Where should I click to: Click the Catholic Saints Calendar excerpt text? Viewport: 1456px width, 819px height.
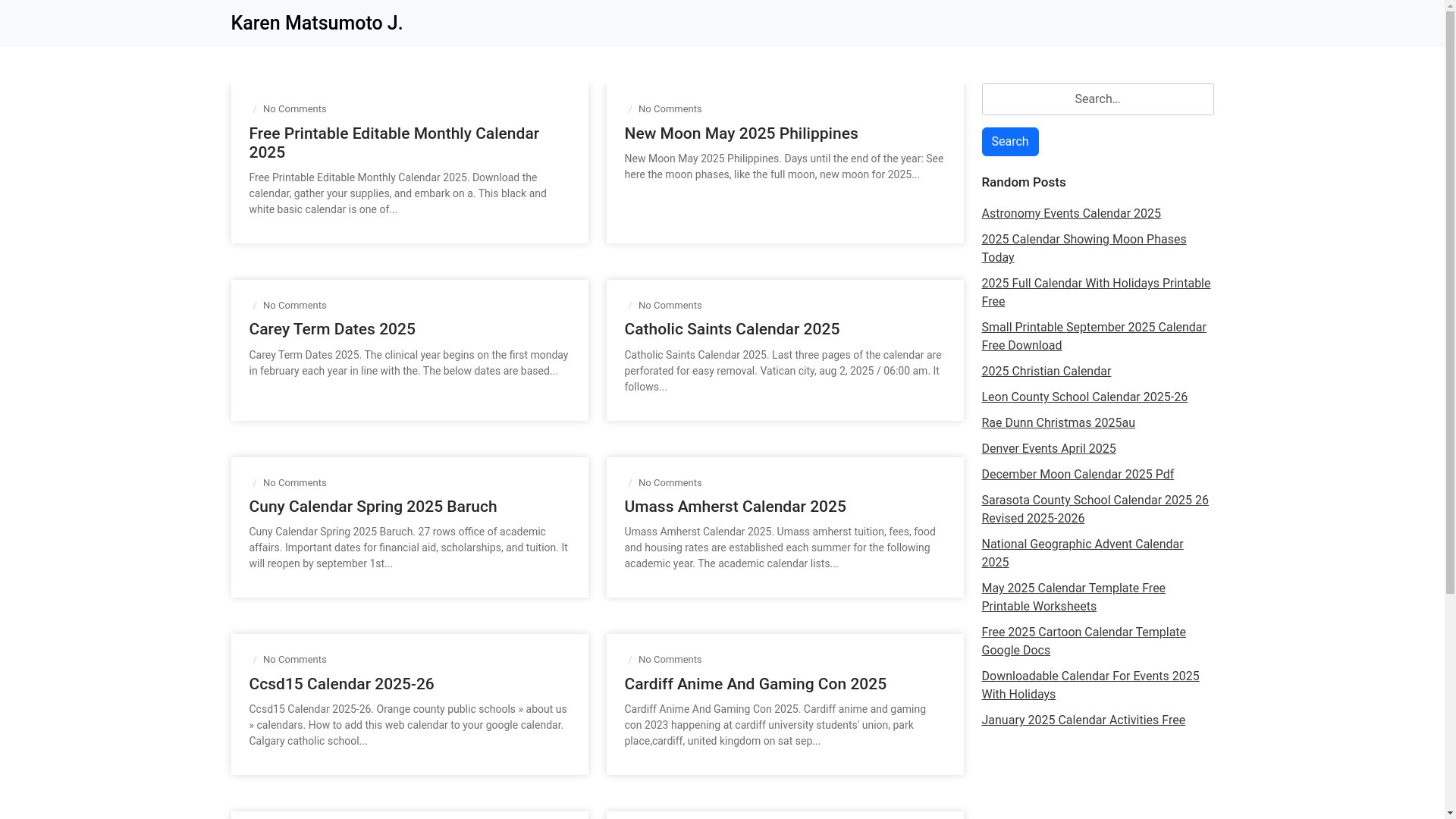coord(783,371)
